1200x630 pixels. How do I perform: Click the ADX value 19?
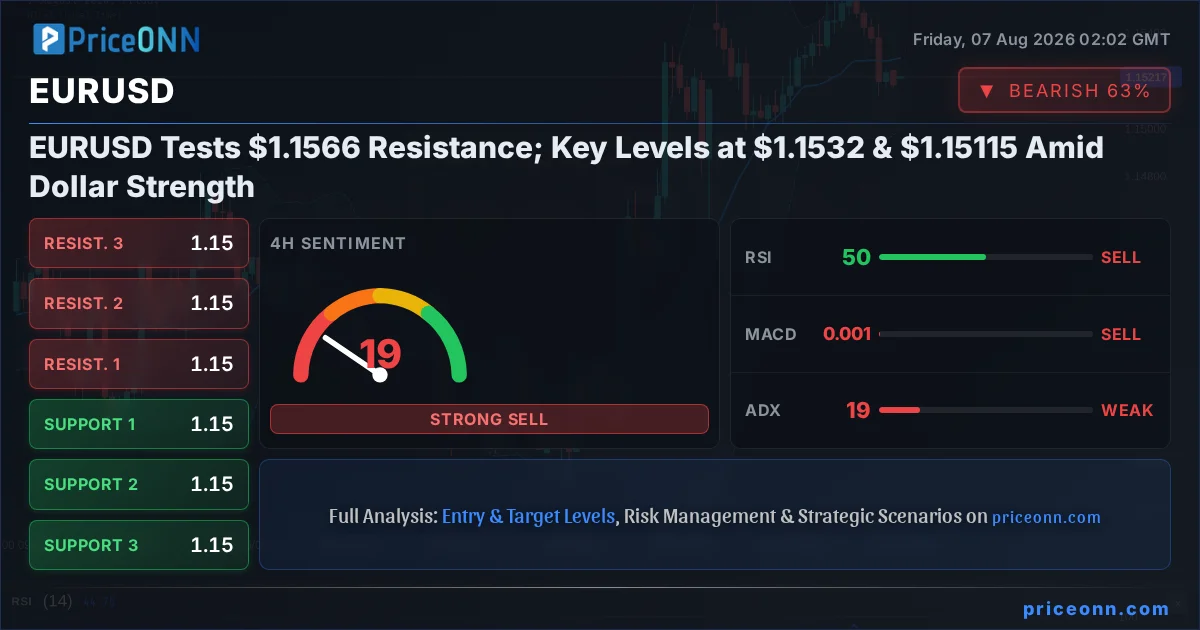(x=858, y=410)
